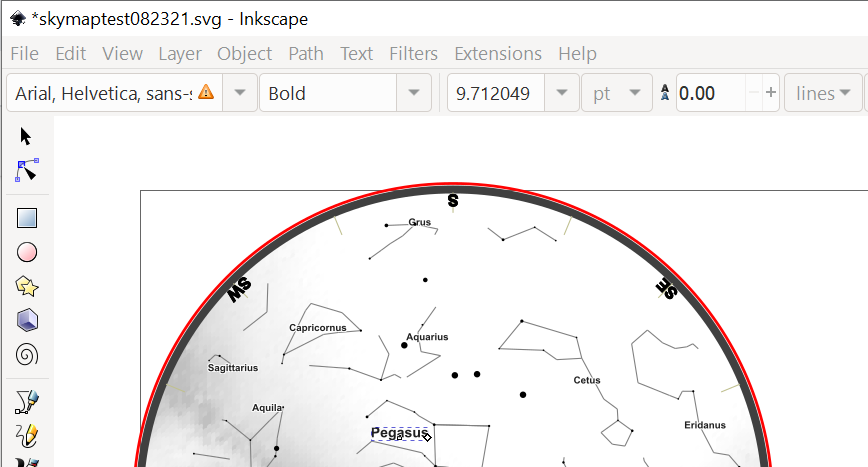This screenshot has width=868, height=467.
Task: Select the Grus constellation label
Action: coord(419,222)
